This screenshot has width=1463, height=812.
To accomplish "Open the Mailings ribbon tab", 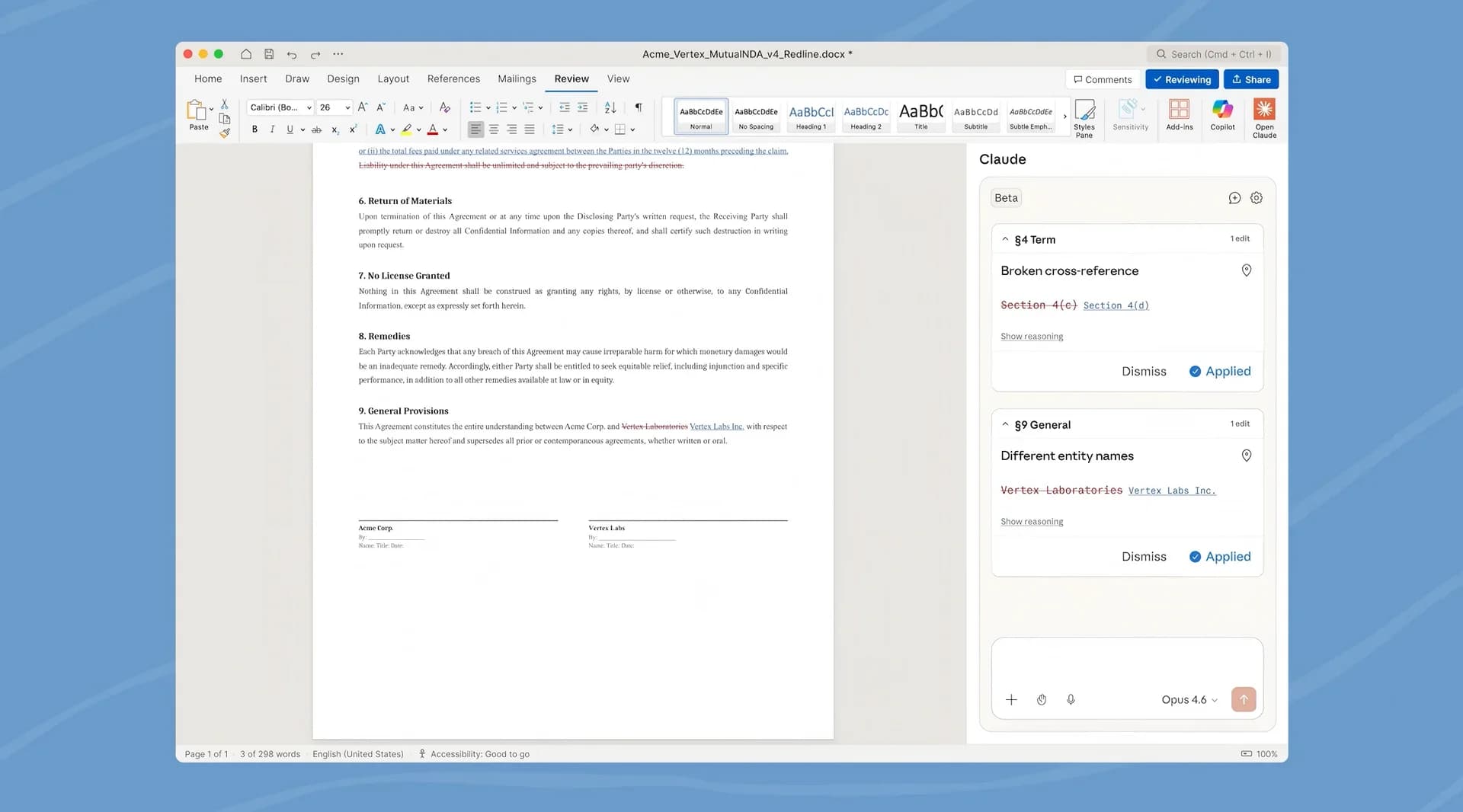I will point(517,78).
